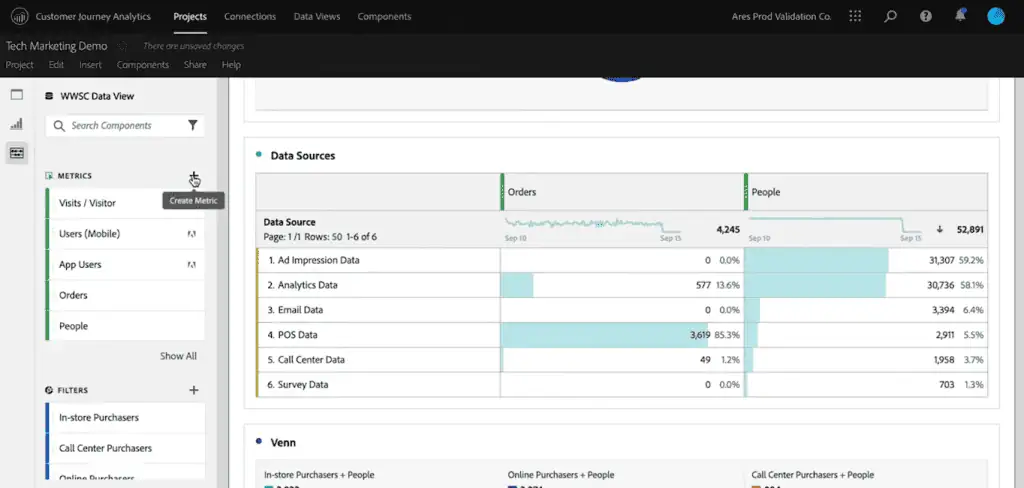Click the filter funnel icon in search
Image resolution: width=1024 pixels, height=488 pixels.
click(193, 125)
